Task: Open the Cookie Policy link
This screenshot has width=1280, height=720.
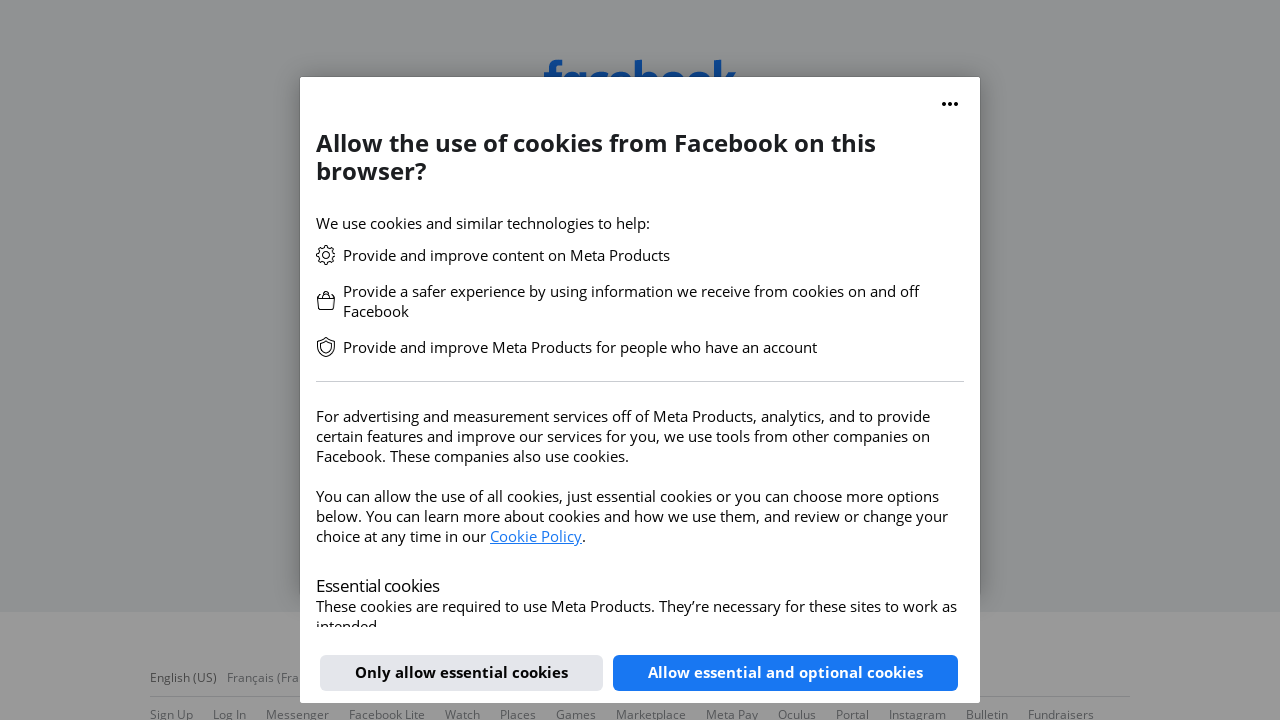Action: pos(535,537)
